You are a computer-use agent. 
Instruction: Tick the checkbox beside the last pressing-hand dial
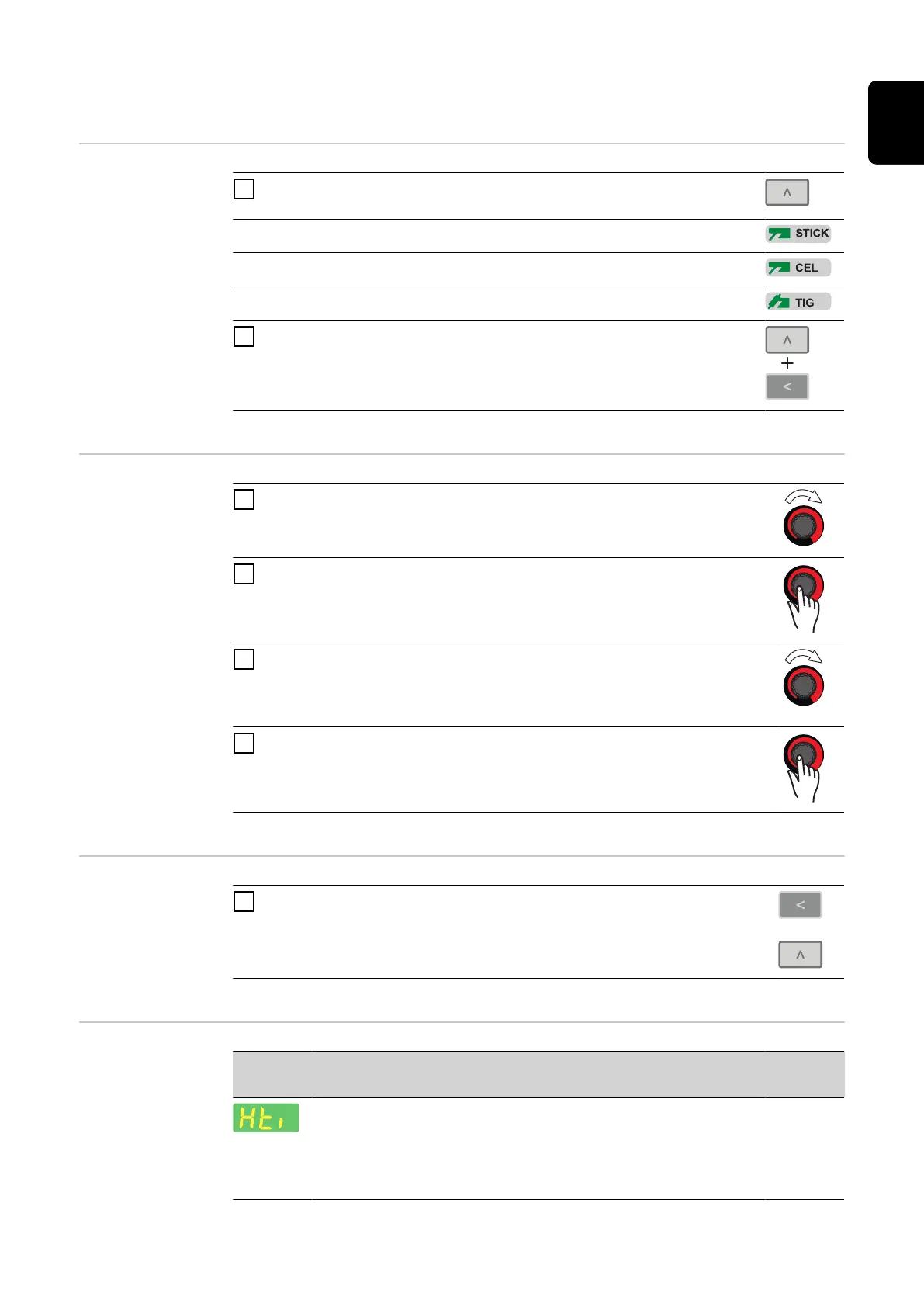click(x=244, y=743)
